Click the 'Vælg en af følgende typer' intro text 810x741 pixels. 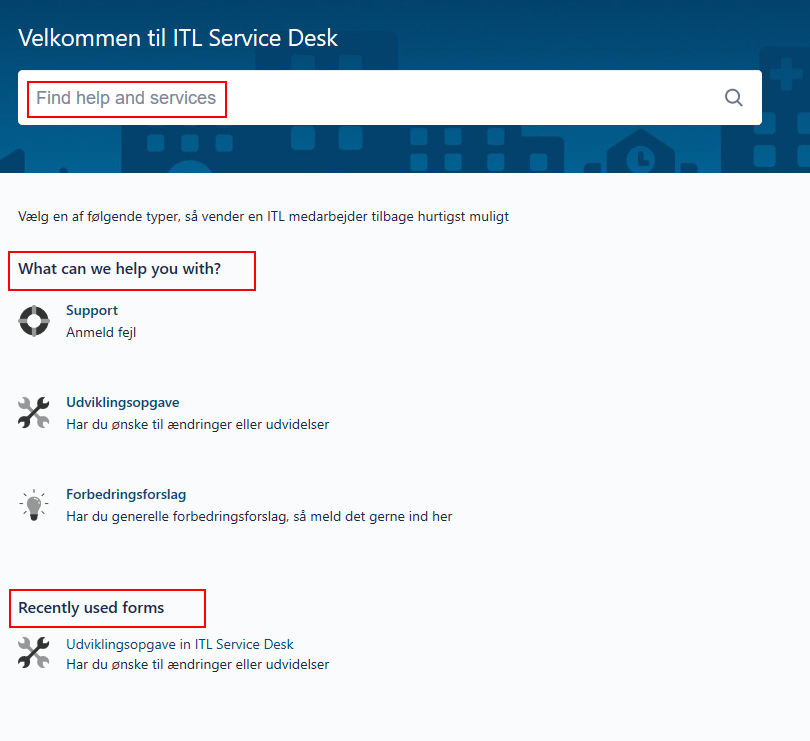click(263, 216)
